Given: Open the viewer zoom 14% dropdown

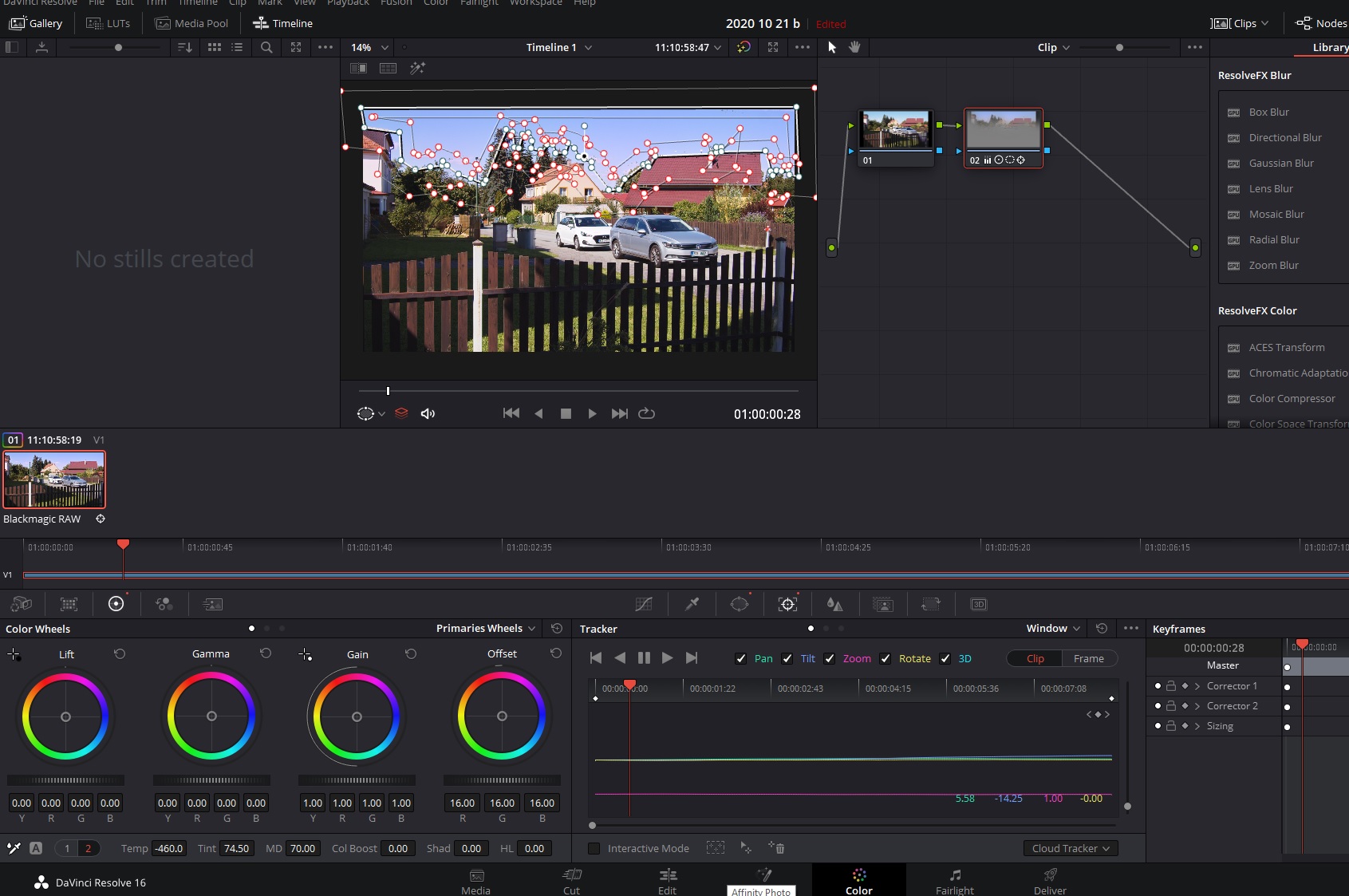Looking at the screenshot, I should coord(369,47).
